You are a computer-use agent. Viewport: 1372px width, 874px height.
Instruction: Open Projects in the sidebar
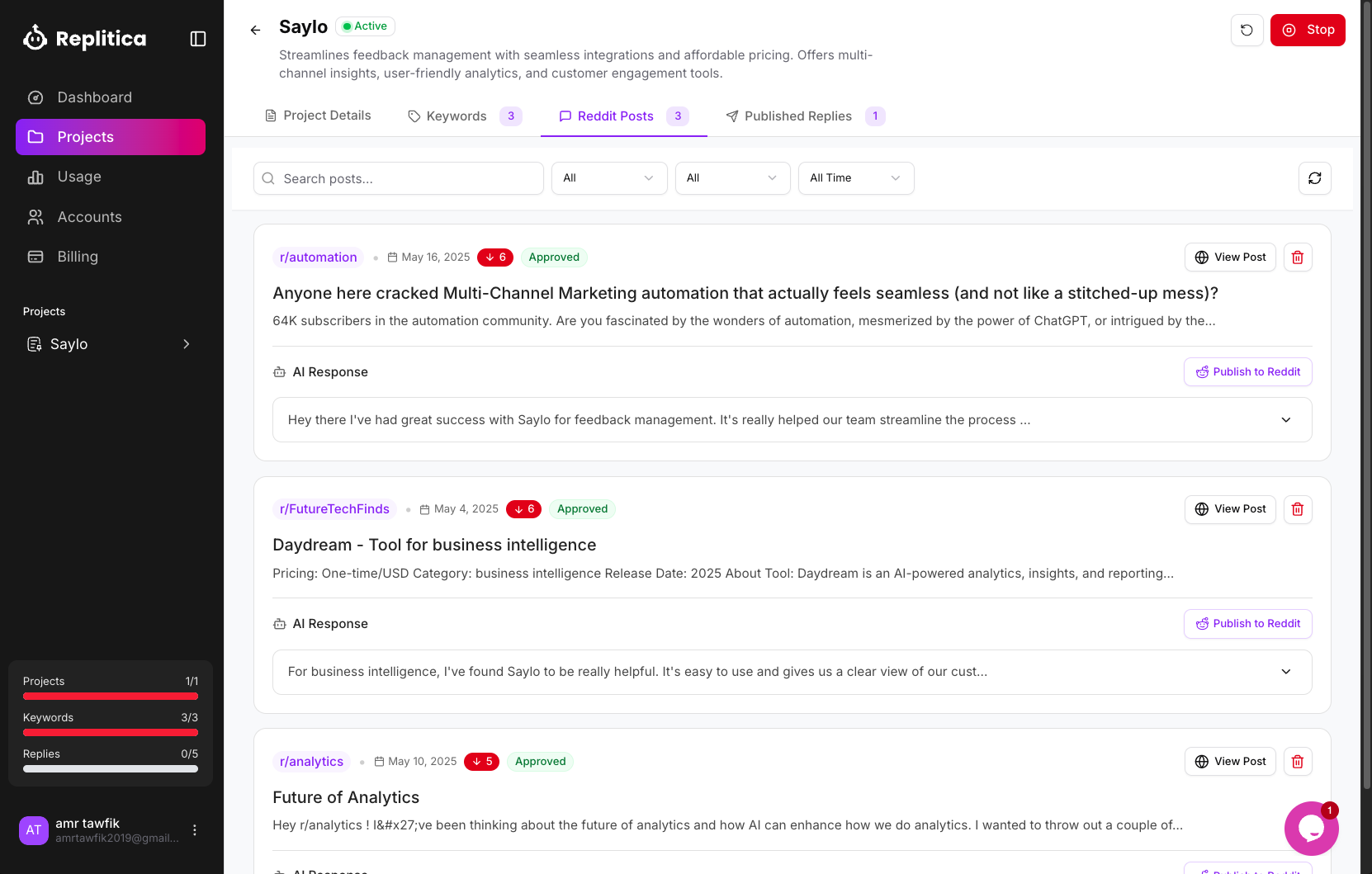tap(111, 137)
